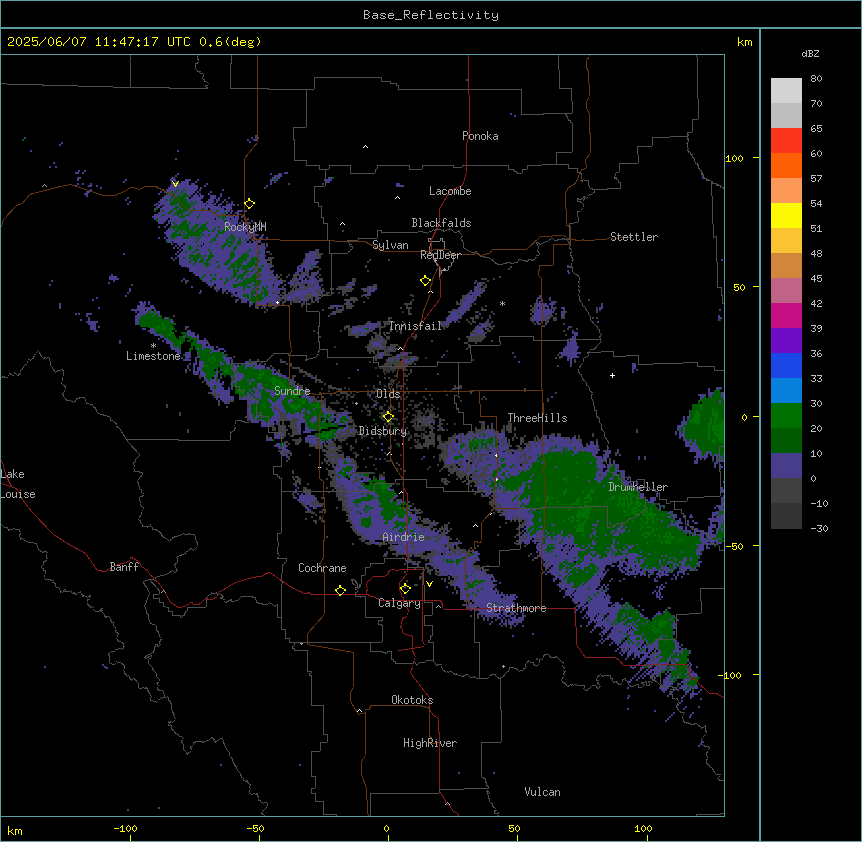Select the slate purple 0-10 dBZ legend swatch
This screenshot has width=862, height=842.
pyautogui.click(x=786, y=466)
